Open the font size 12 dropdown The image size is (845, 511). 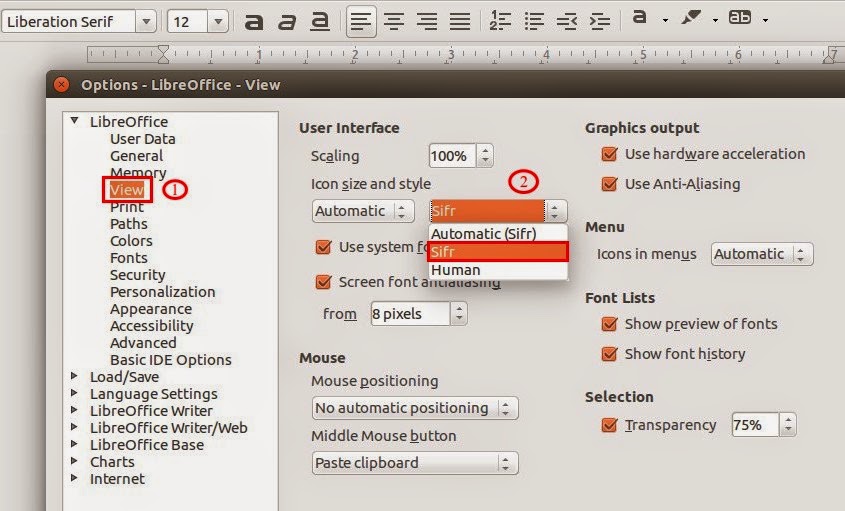(x=218, y=22)
